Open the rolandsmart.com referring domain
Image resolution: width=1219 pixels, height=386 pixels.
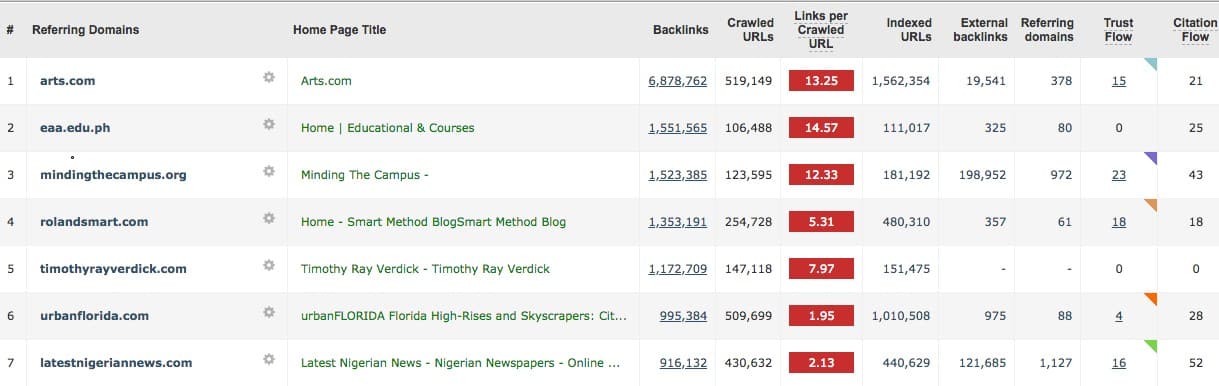[x=94, y=222]
